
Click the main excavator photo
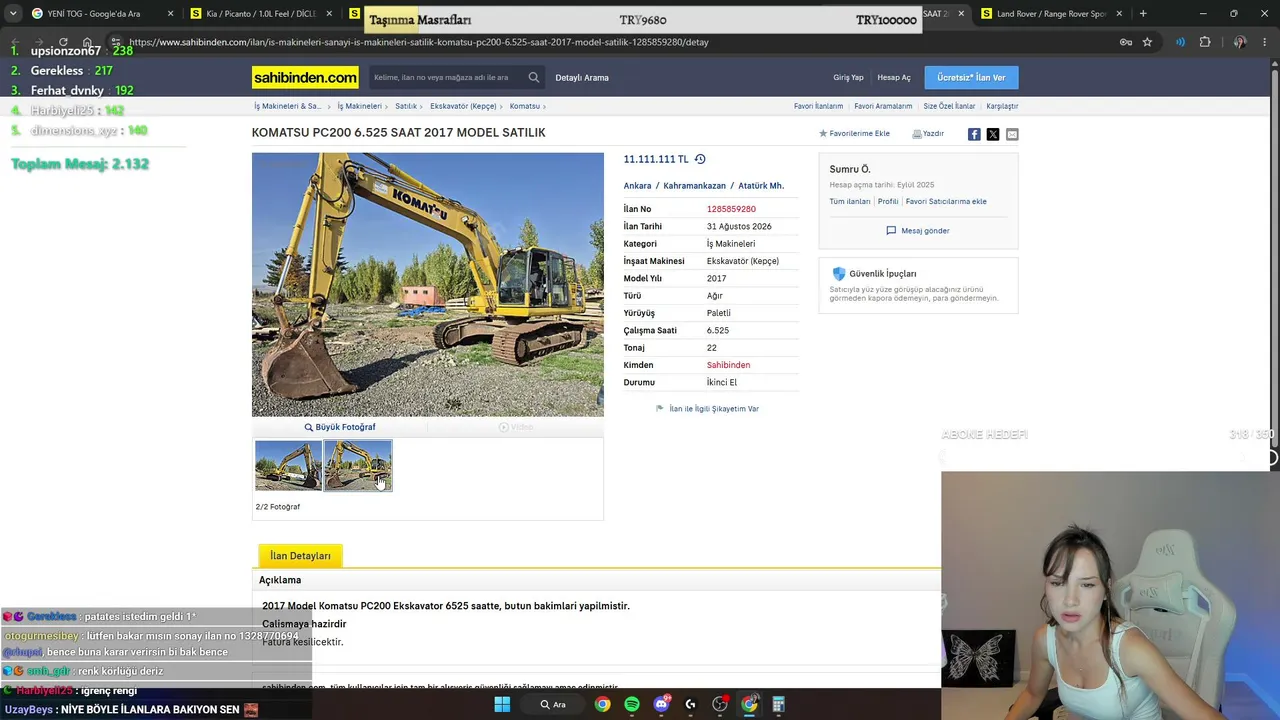428,284
